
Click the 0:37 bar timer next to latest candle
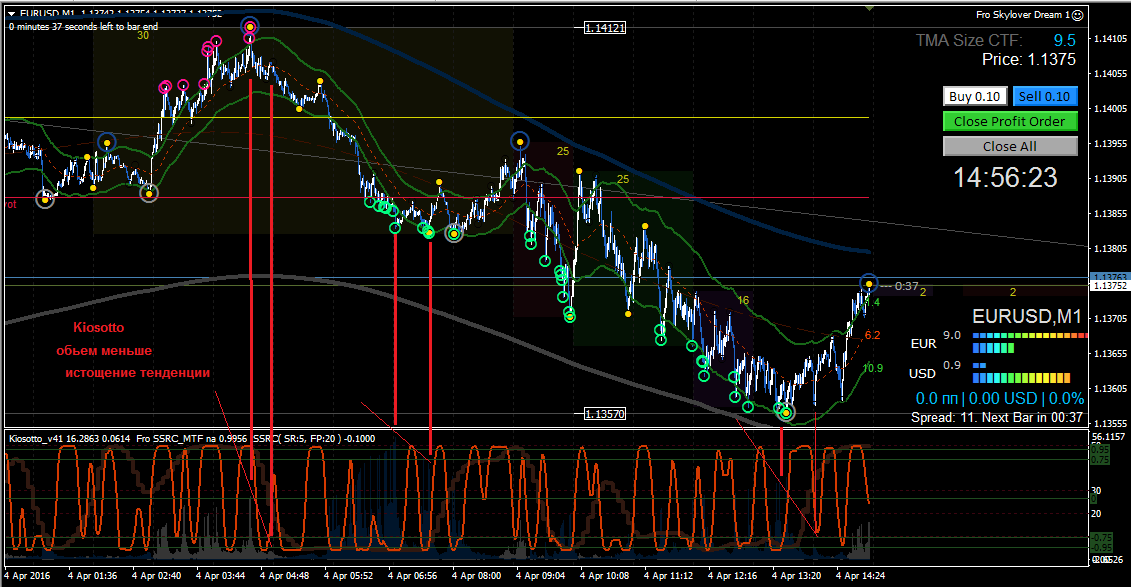pyautogui.click(x=907, y=286)
